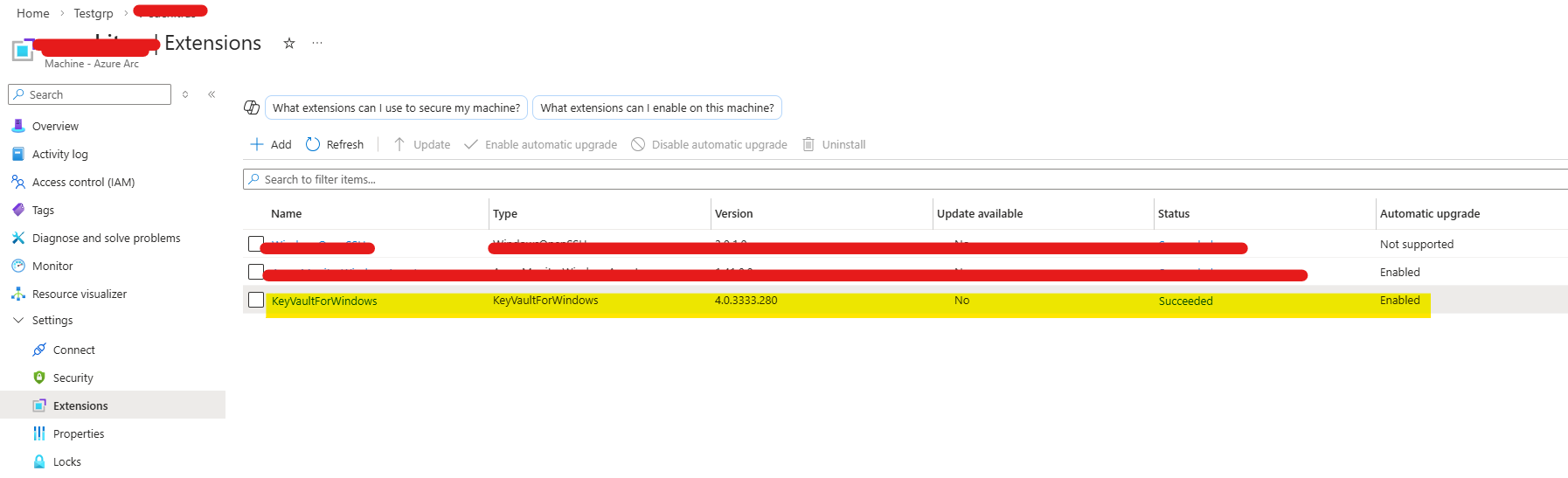This screenshot has height=478, width=1568.
Task: Click the Activity log icon
Action: [18, 154]
